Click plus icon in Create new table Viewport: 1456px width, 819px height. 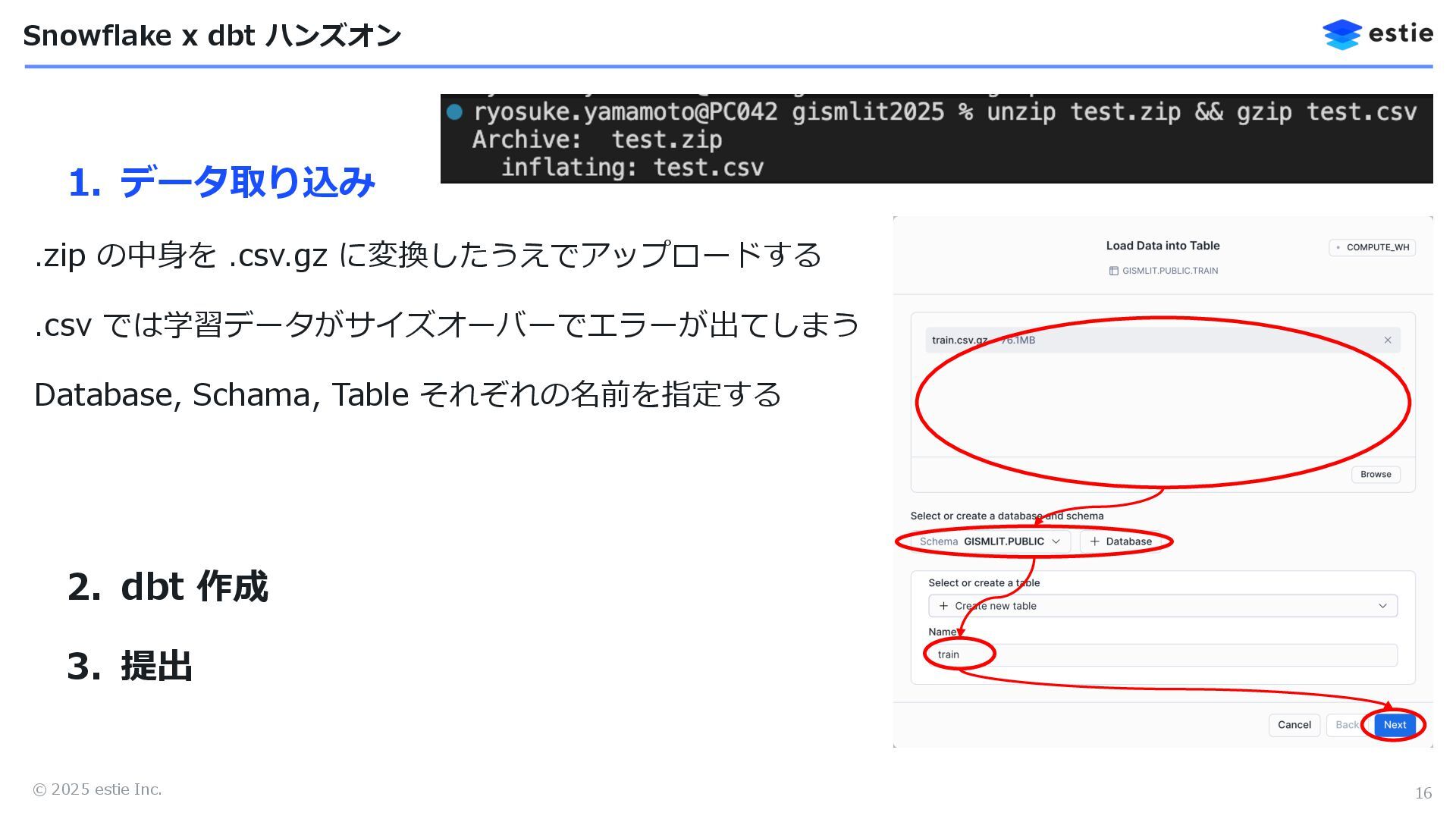pos(943,606)
